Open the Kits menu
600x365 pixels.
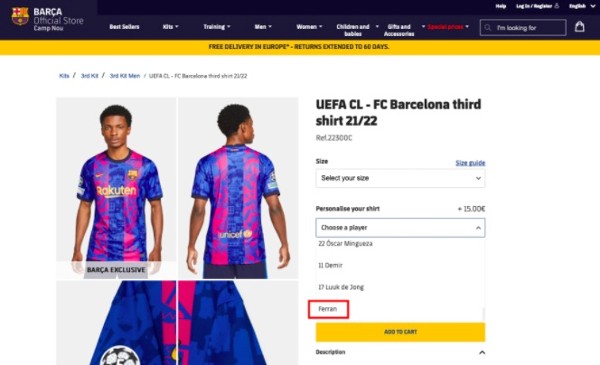[170, 26]
